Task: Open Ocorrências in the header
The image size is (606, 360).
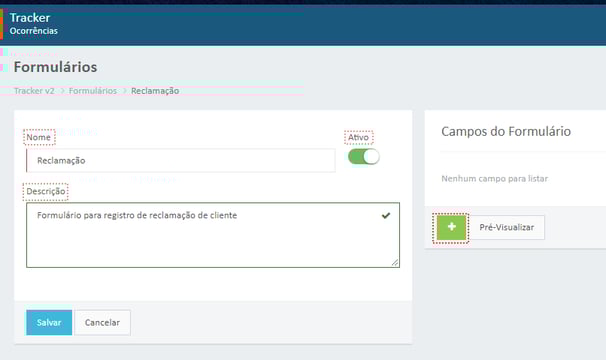Action: (34, 31)
